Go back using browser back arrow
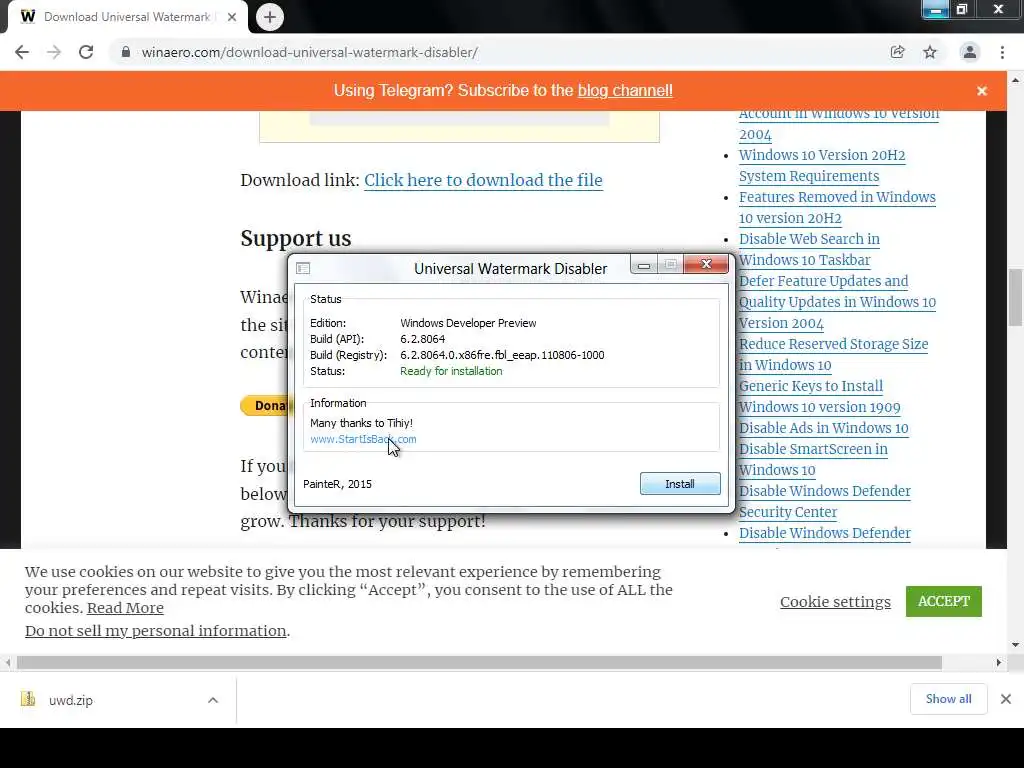Screen dimensions: 1024x768 coord(22,52)
